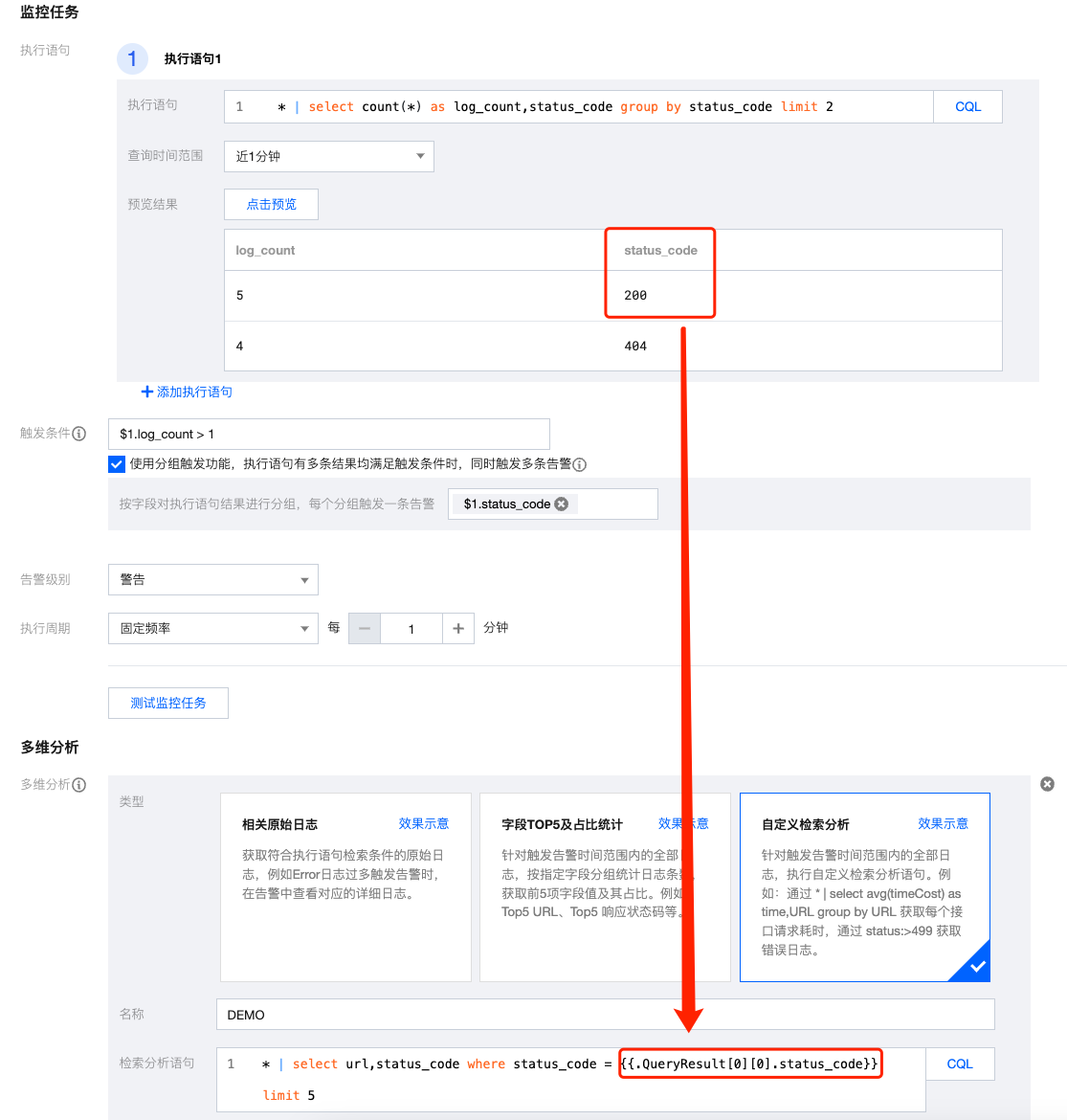The width and height of the screenshot is (1067, 1120).
Task: Click plus icon to add execution statement
Action: click(147, 392)
